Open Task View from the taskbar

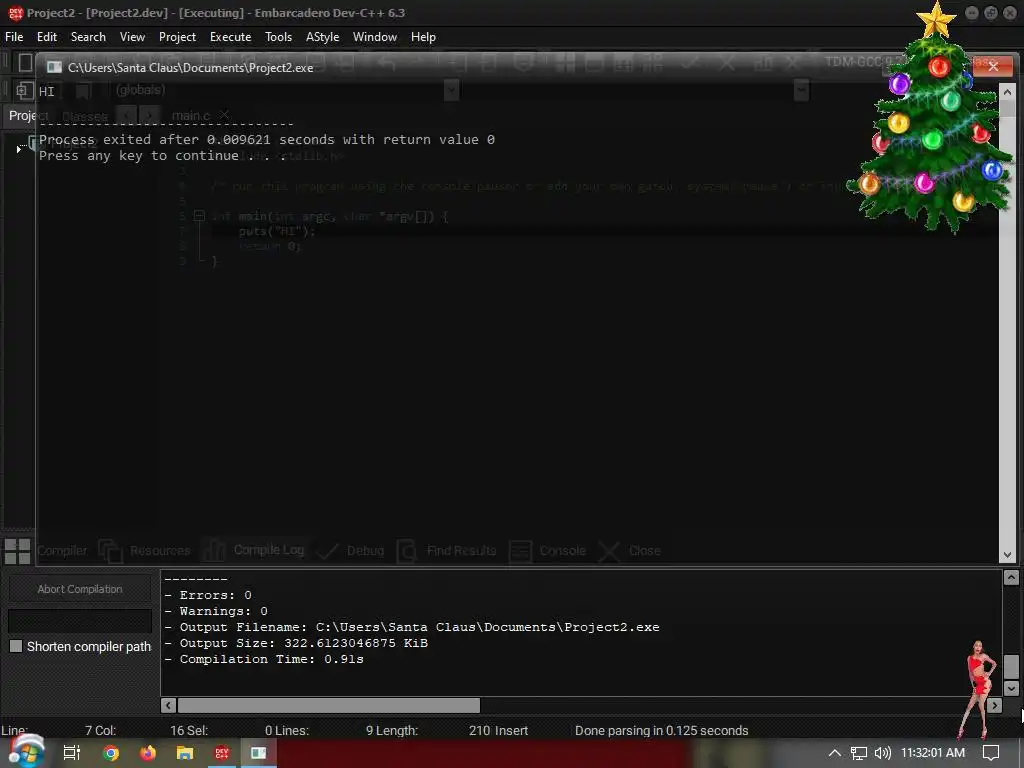[71, 753]
